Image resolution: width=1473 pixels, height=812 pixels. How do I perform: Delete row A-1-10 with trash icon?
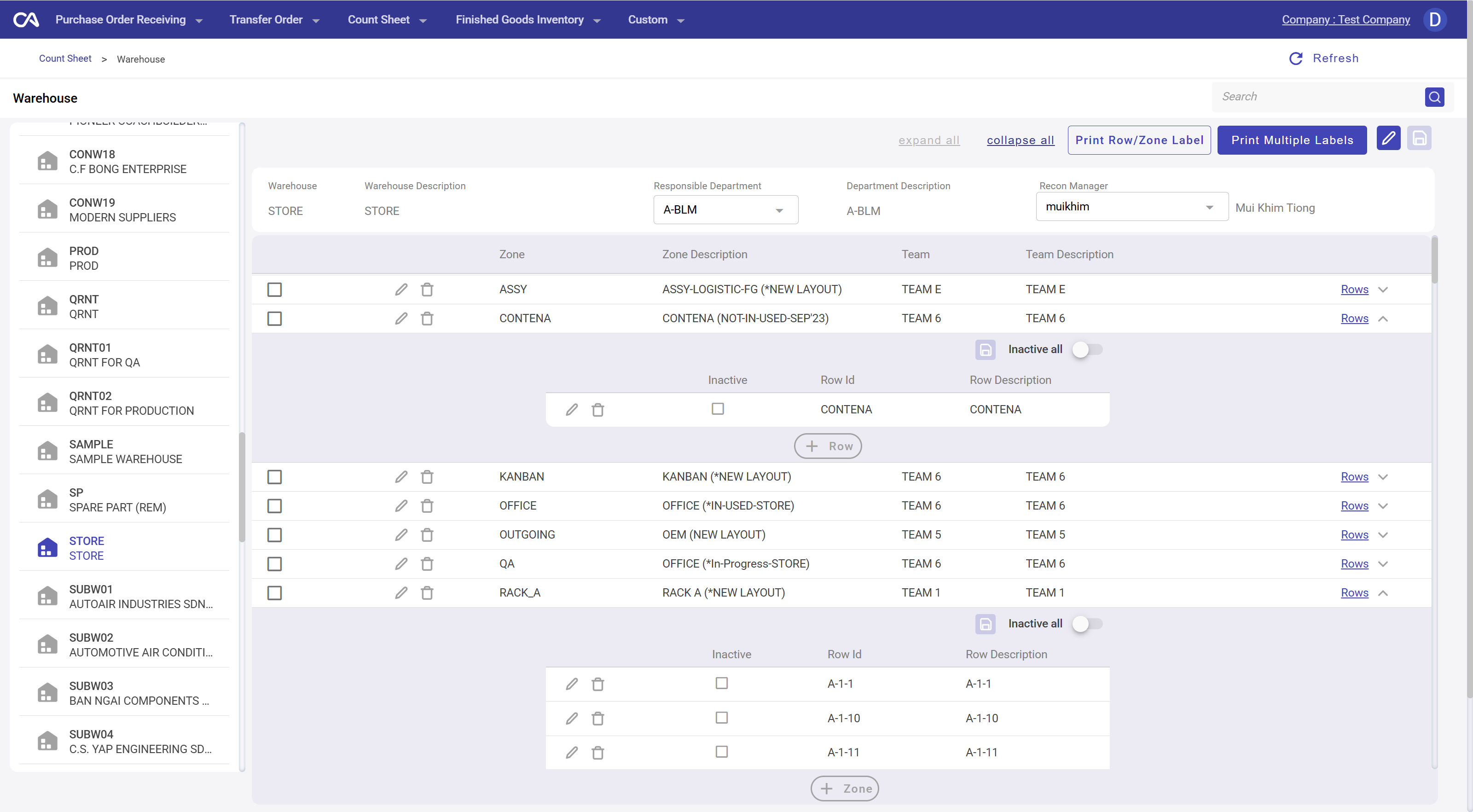point(598,718)
